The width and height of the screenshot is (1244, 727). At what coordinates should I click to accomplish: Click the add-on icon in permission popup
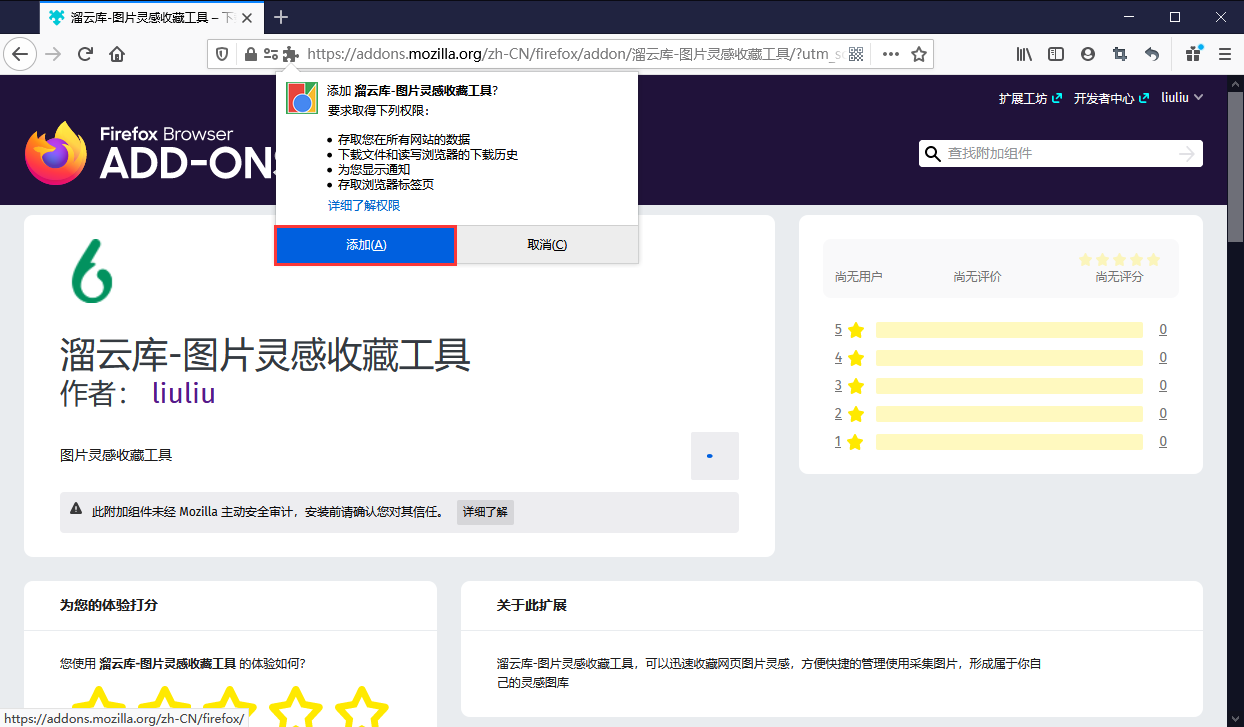point(302,98)
